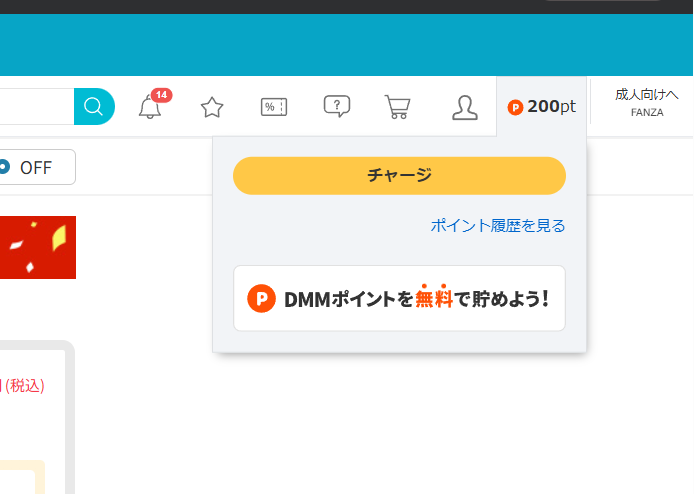Open the coupon ticket icon
Viewport: 694px width, 494px height.
coord(274,107)
